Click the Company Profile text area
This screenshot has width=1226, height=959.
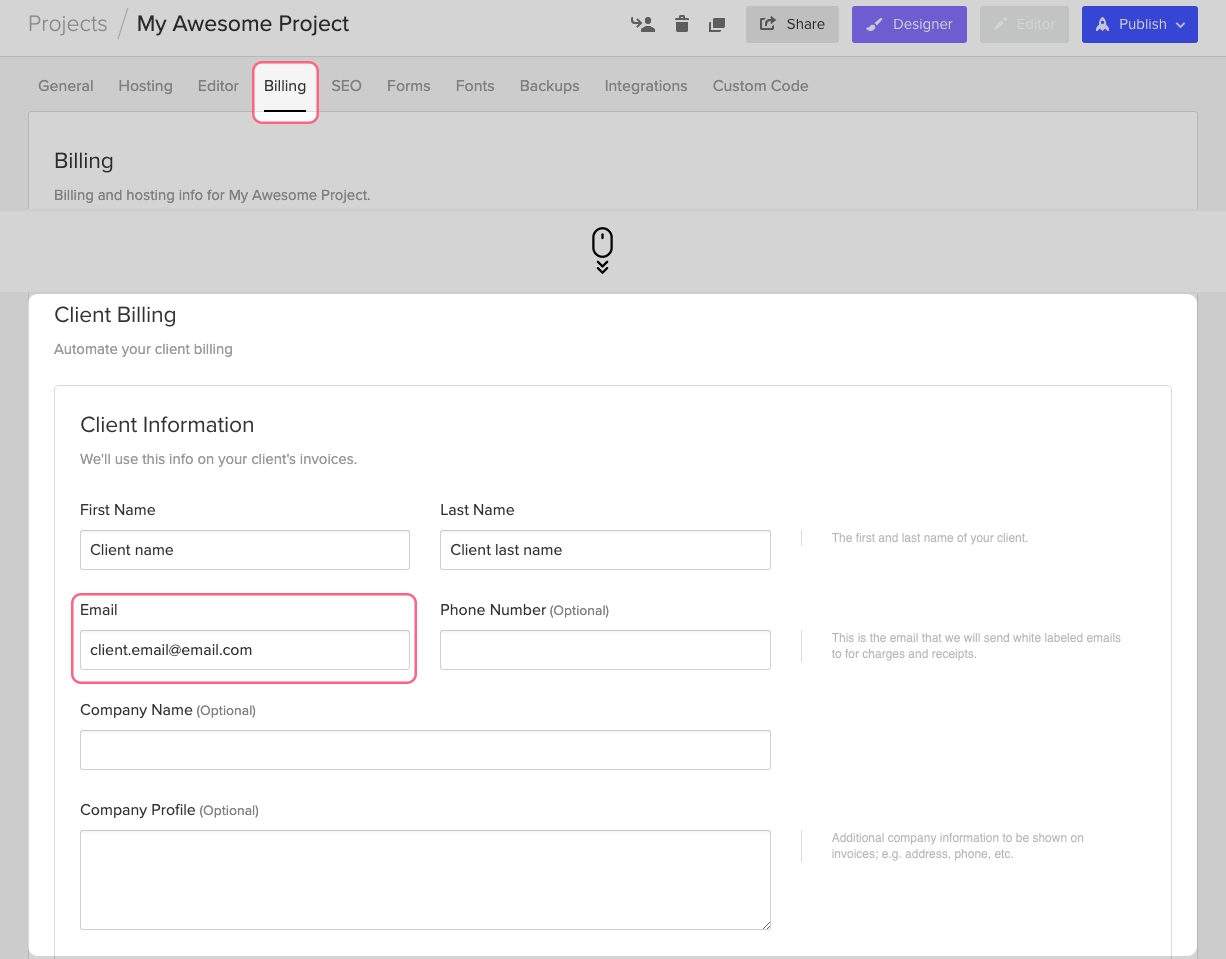tap(425, 880)
